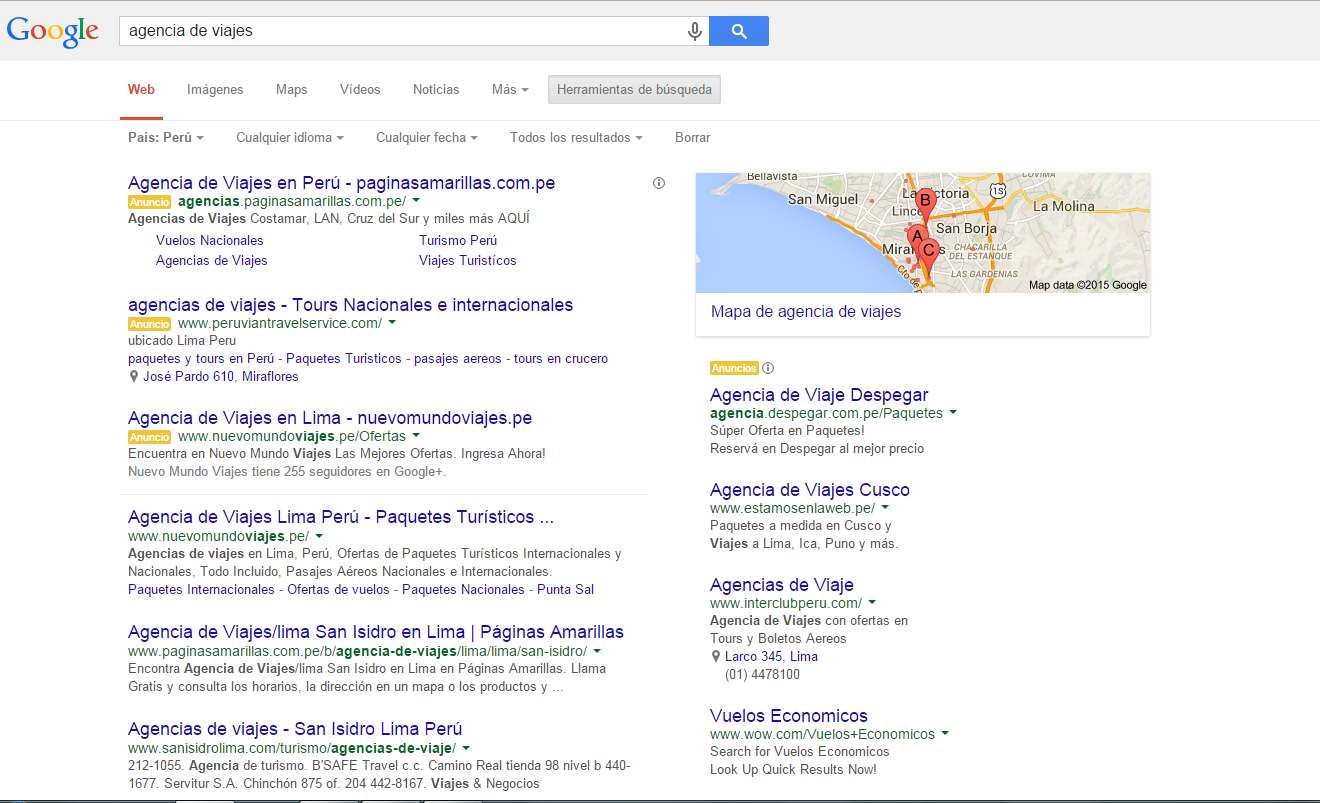1320x803 pixels.
Task: Open Vuelos Nacionales sitelink
Action: coord(210,240)
